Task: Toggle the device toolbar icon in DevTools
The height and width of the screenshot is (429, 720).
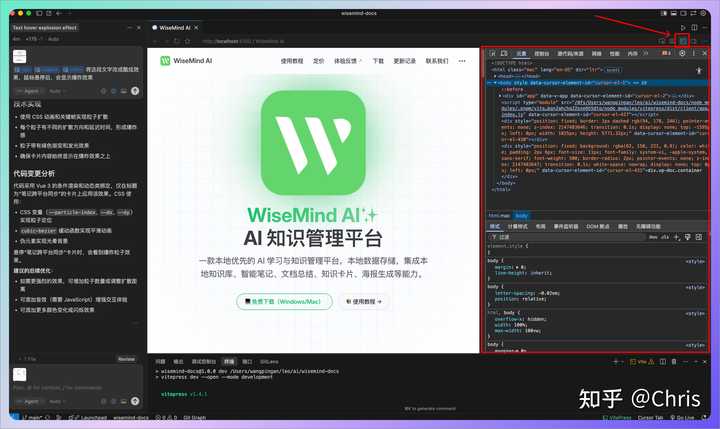Action: tap(504, 53)
